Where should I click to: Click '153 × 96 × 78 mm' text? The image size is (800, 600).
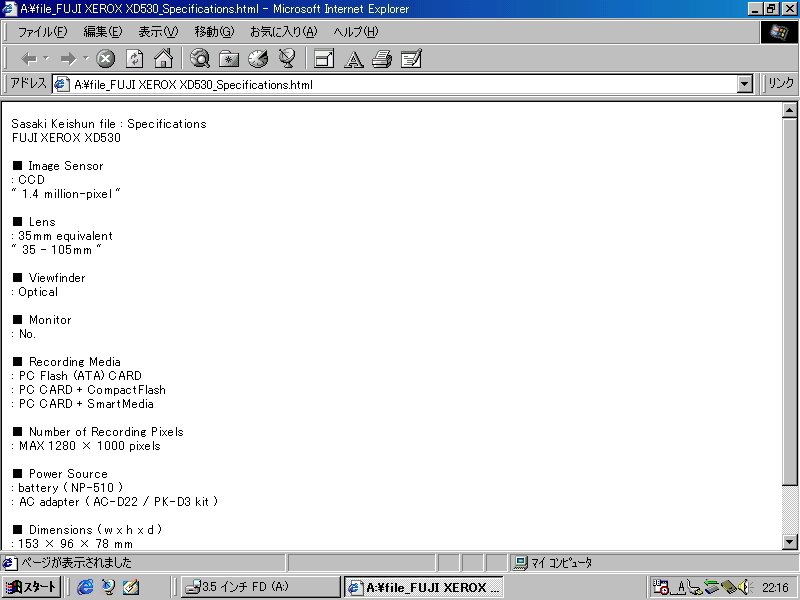(76, 544)
